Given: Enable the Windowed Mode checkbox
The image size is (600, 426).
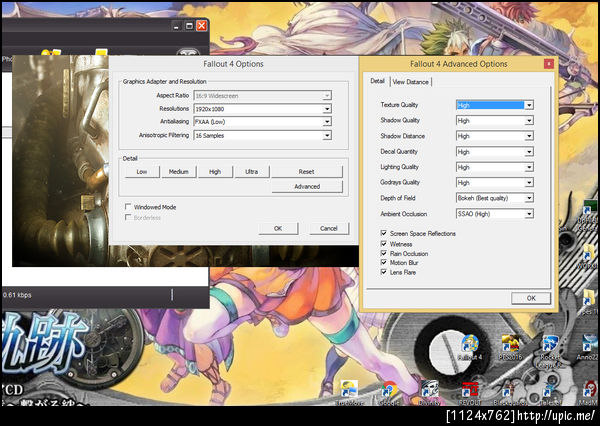Looking at the screenshot, I should click(x=128, y=207).
